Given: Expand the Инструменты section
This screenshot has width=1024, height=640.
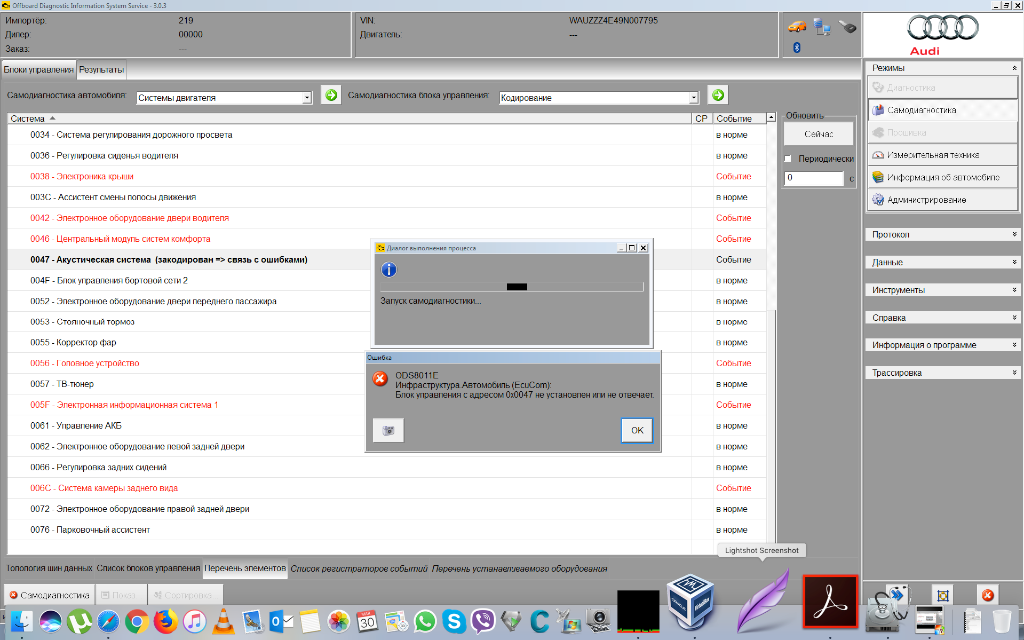Looking at the screenshot, I should (x=943, y=290).
